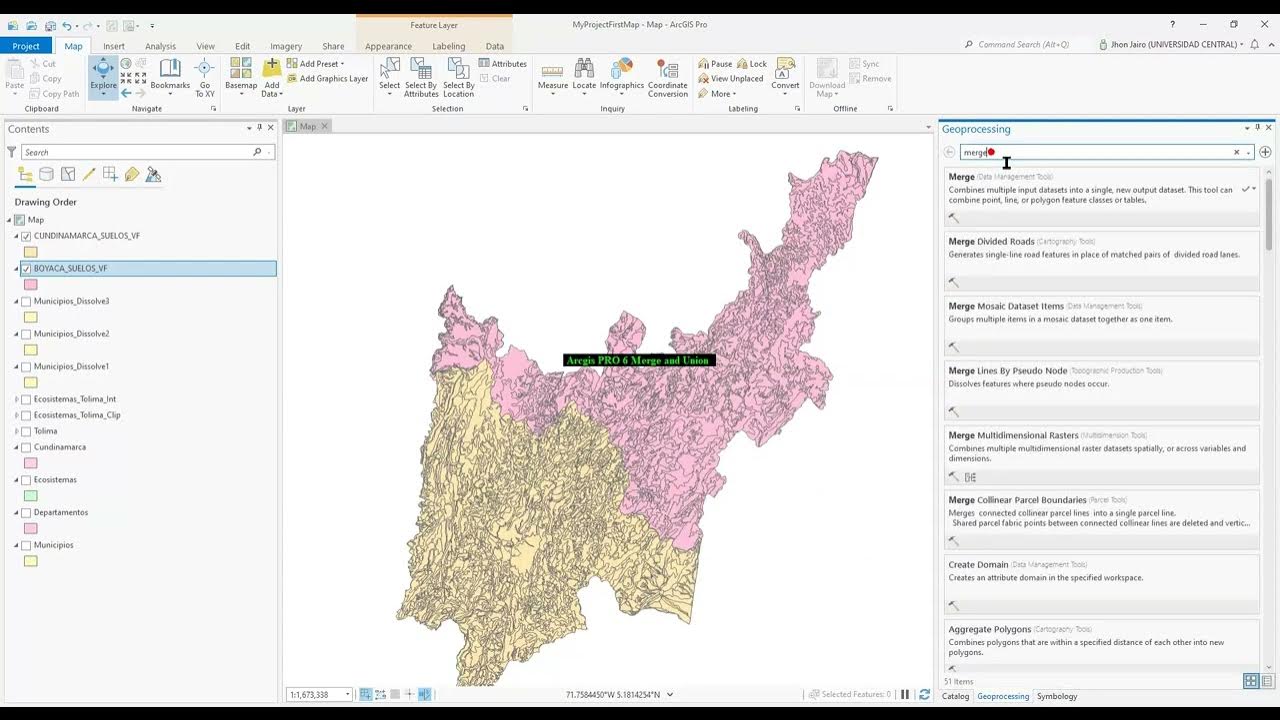This screenshot has height=720, width=1280.
Task: Open the Labeling contextual tab
Action: point(448,46)
